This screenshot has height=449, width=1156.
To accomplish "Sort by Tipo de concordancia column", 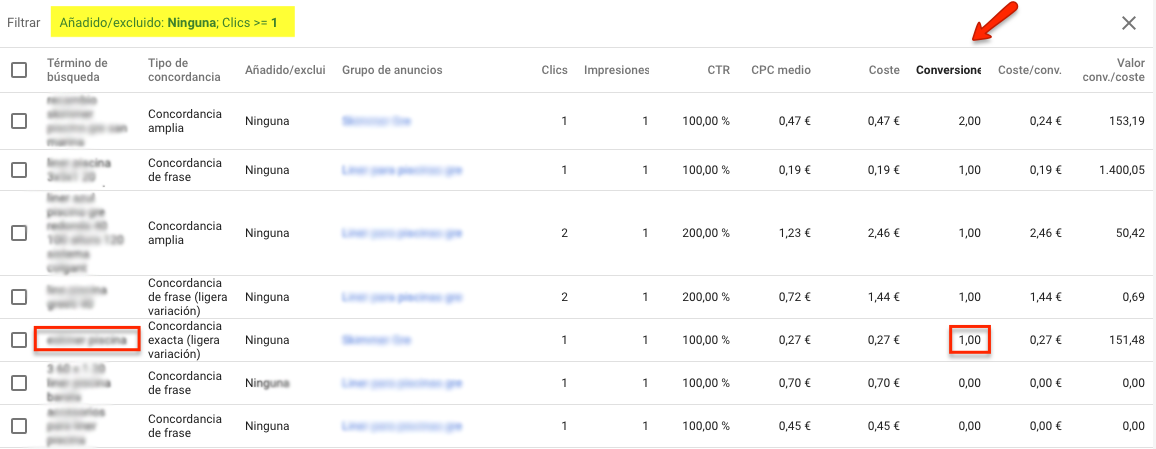I will click(184, 70).
